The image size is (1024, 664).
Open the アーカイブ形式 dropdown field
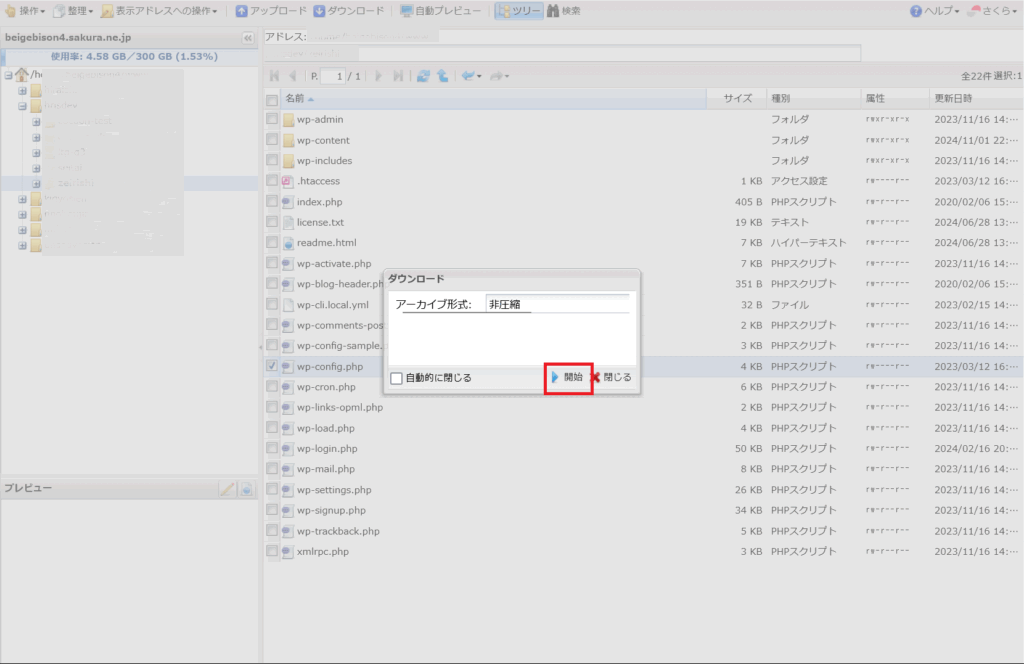[556, 305]
